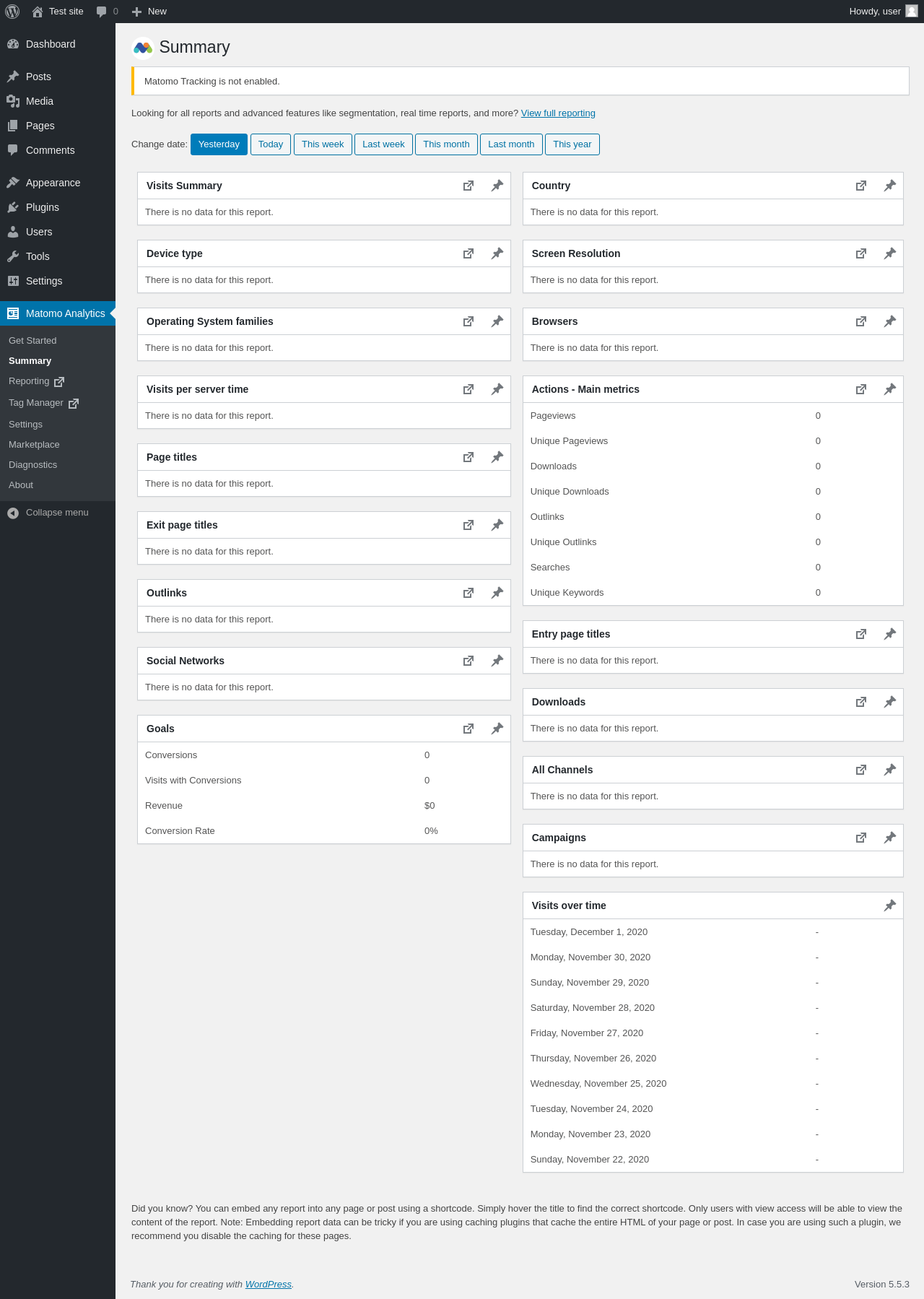This screenshot has height=1299, width=924.
Task: Switch date range to This week
Action: [323, 144]
